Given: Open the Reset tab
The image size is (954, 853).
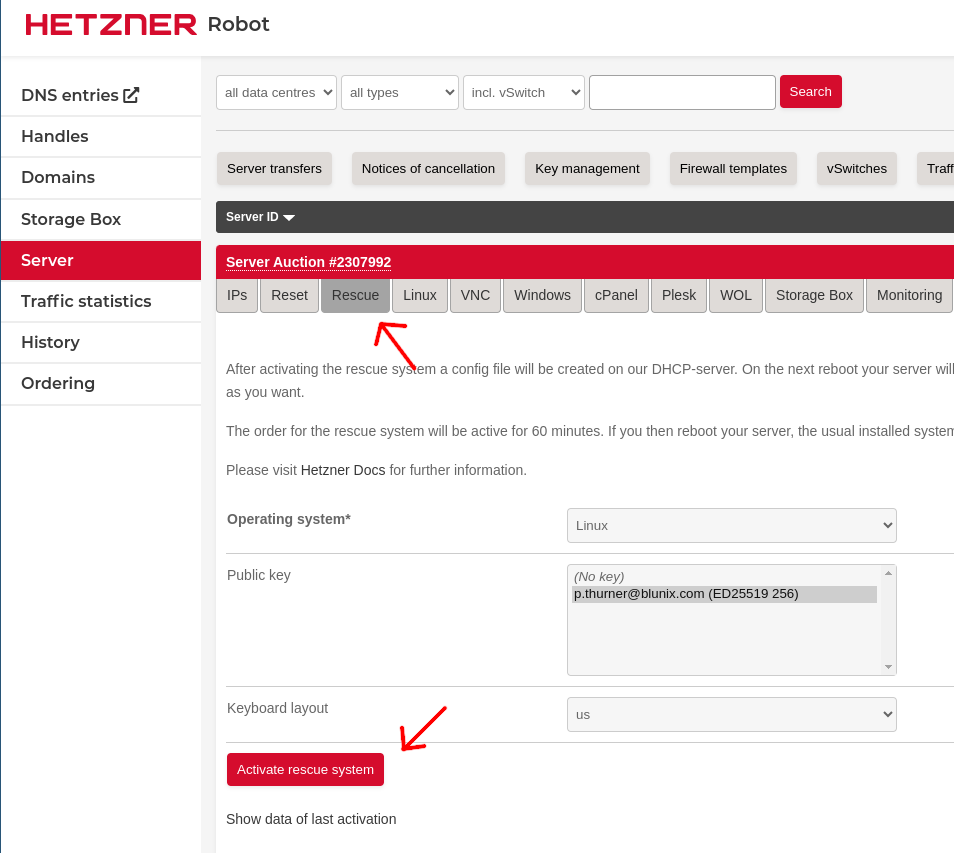Looking at the screenshot, I should tap(288, 295).
